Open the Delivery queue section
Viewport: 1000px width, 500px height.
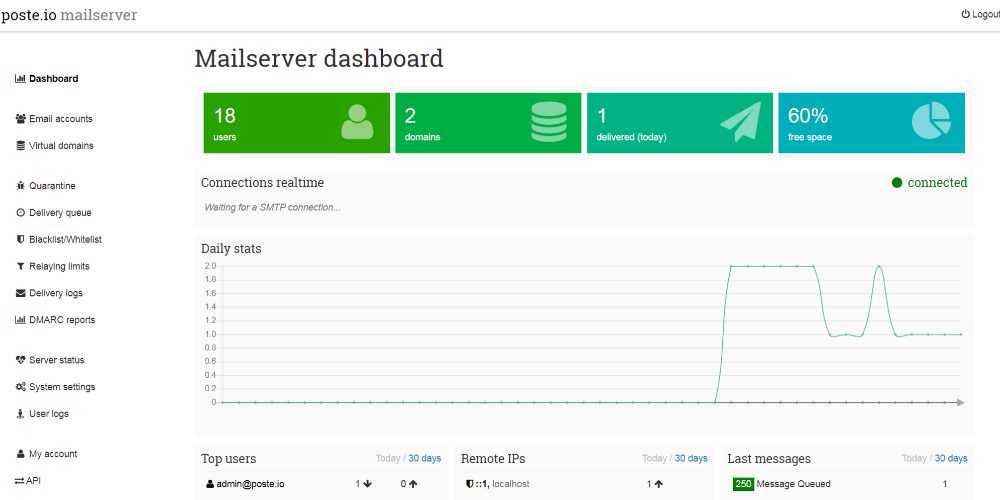pos(60,213)
